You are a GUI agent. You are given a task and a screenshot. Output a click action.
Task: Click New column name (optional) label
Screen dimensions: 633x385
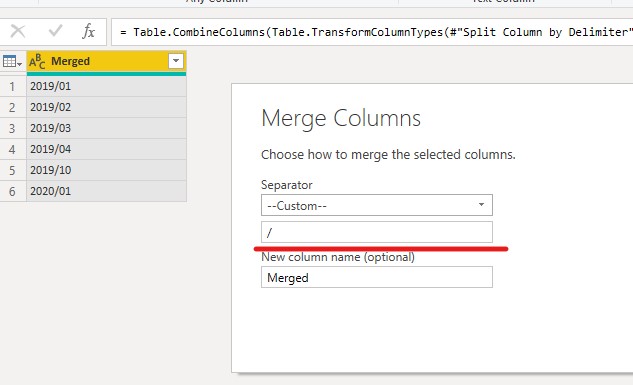338,257
